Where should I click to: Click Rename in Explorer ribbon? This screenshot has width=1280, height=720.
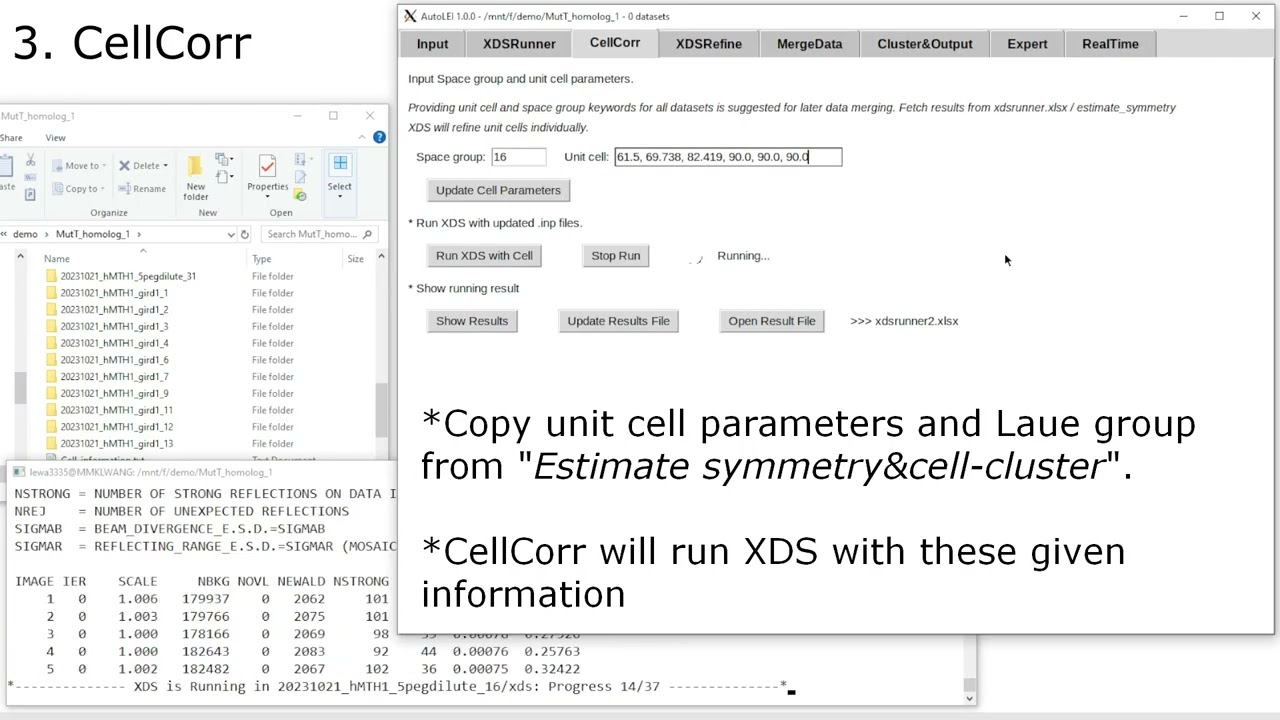point(141,189)
